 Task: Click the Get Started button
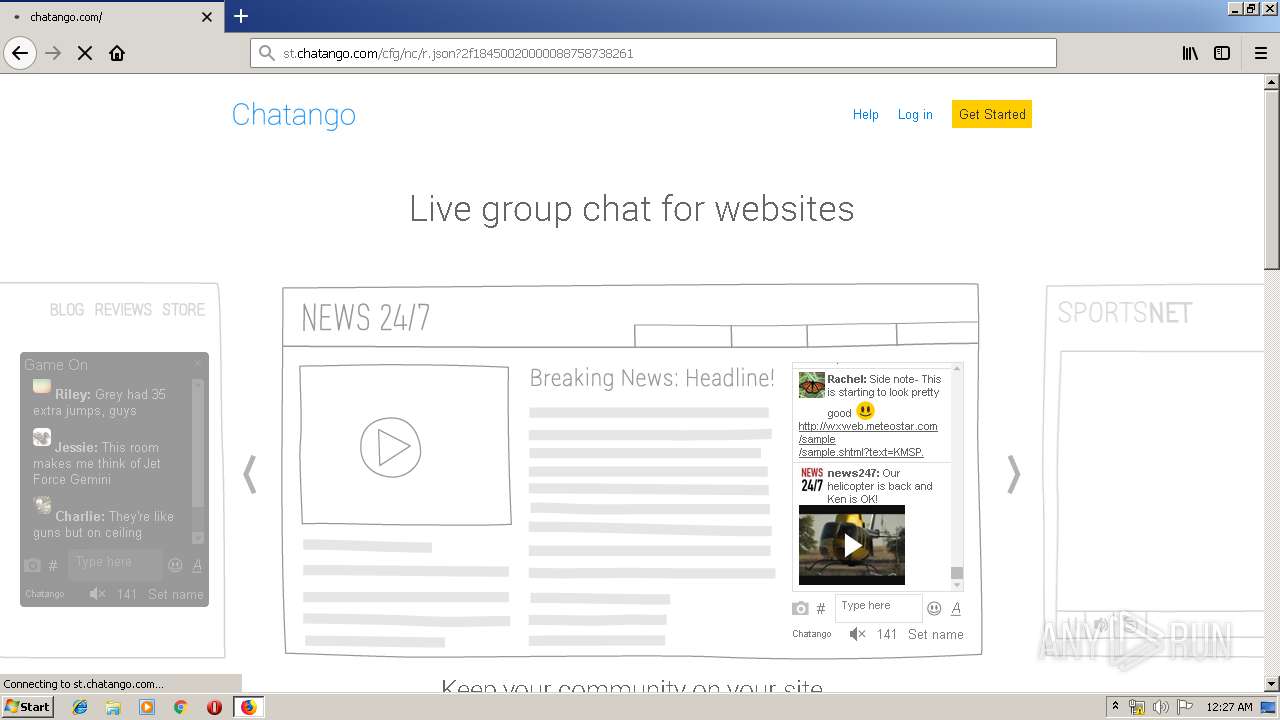pyautogui.click(x=992, y=114)
